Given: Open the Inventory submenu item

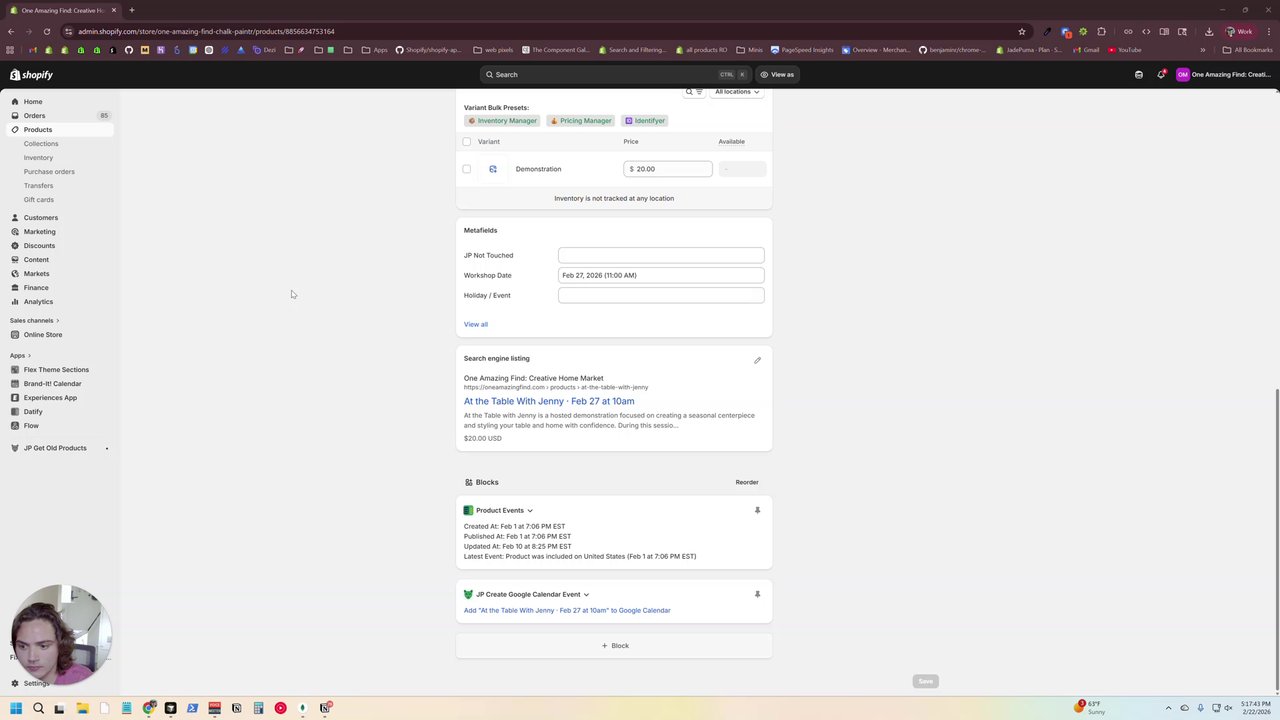Looking at the screenshot, I should (x=38, y=158).
